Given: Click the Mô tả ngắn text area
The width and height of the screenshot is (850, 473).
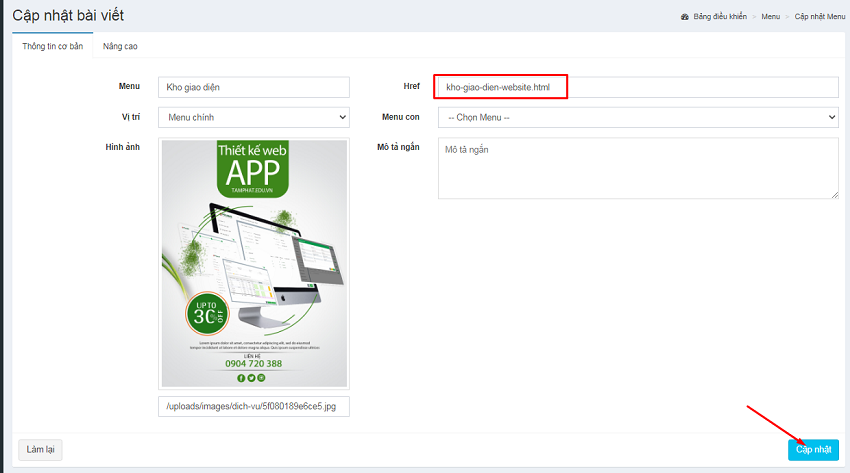Looking at the screenshot, I should pyautogui.click(x=637, y=167).
